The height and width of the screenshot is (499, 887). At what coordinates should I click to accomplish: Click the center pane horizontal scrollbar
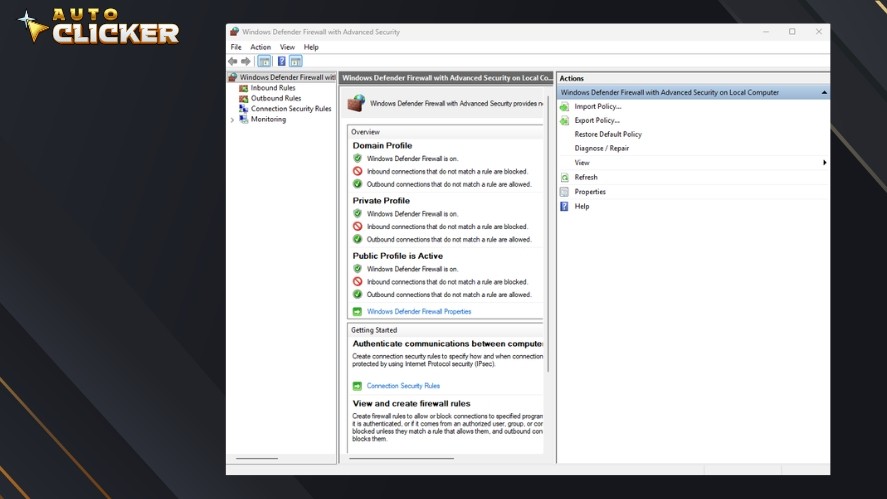pyautogui.click(x=402, y=458)
